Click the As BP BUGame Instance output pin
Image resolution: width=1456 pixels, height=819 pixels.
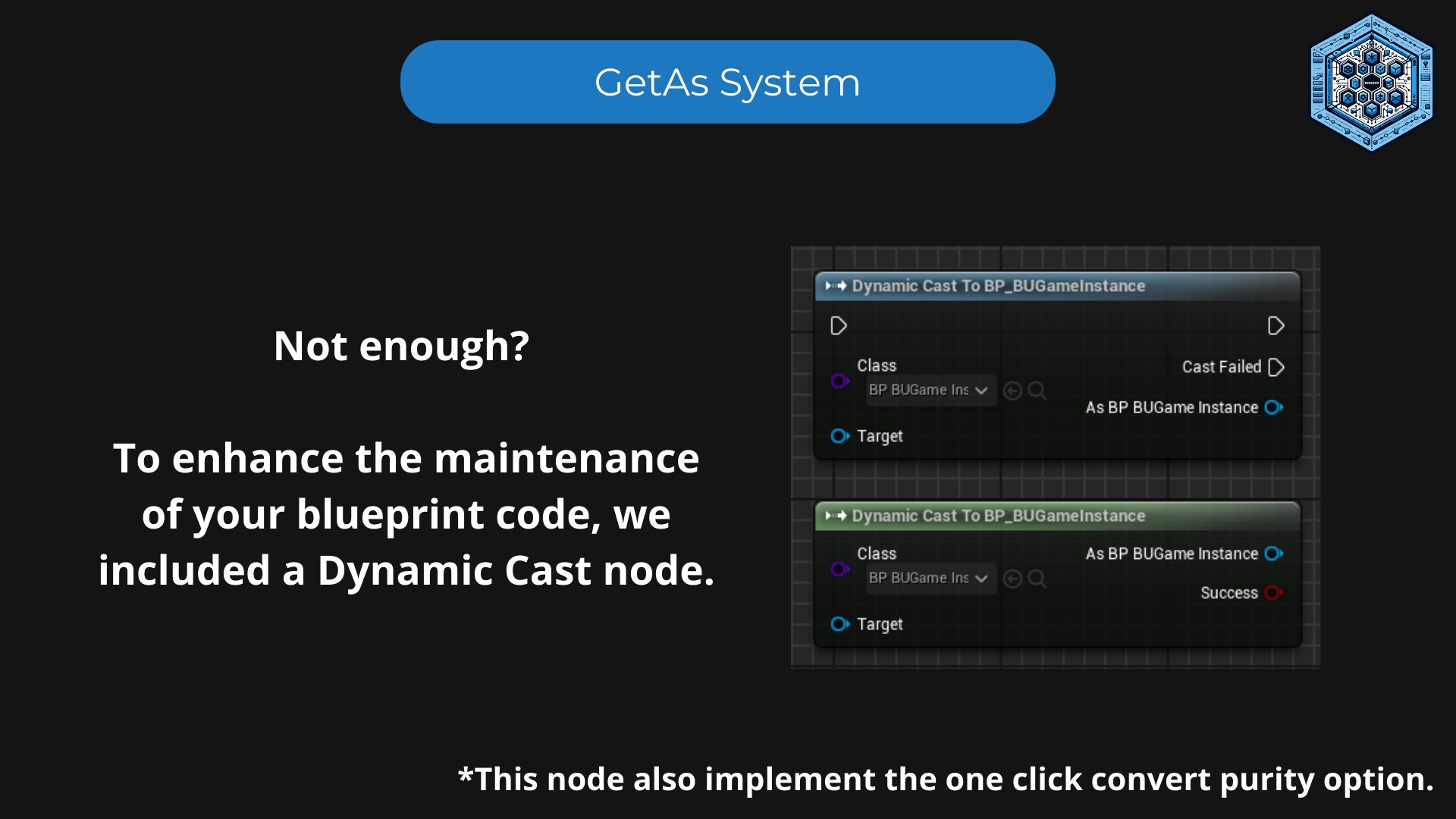tap(1274, 407)
